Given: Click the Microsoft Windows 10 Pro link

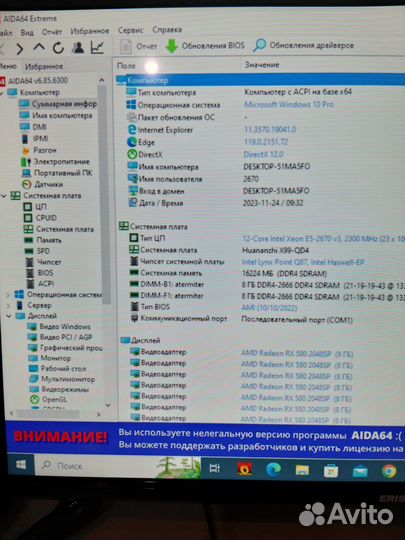Looking at the screenshot, I should (x=289, y=104).
